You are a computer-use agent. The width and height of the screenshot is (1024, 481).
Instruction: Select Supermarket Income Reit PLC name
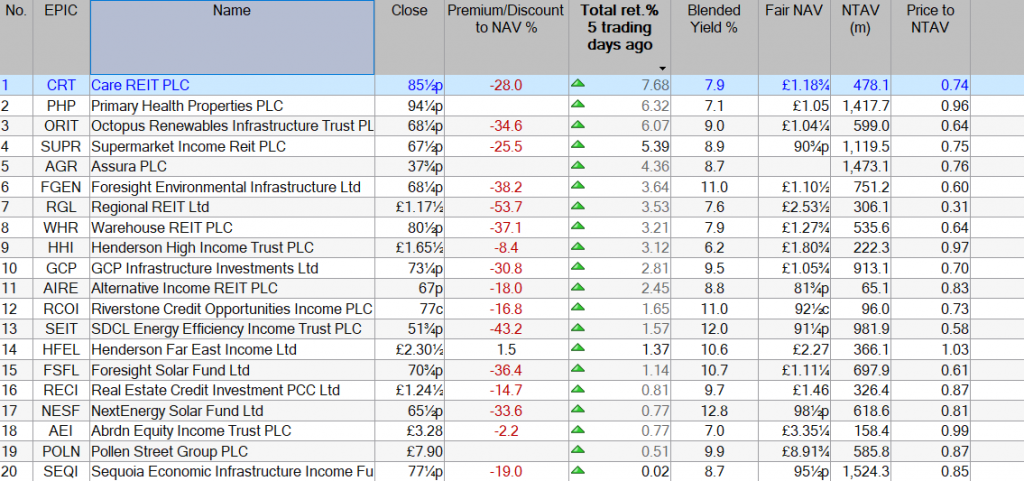[188, 146]
